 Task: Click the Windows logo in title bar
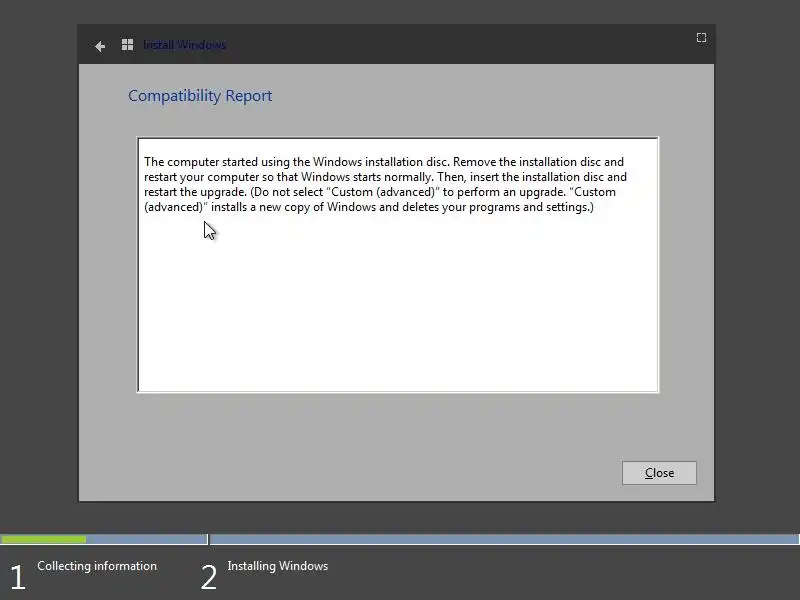click(x=128, y=45)
